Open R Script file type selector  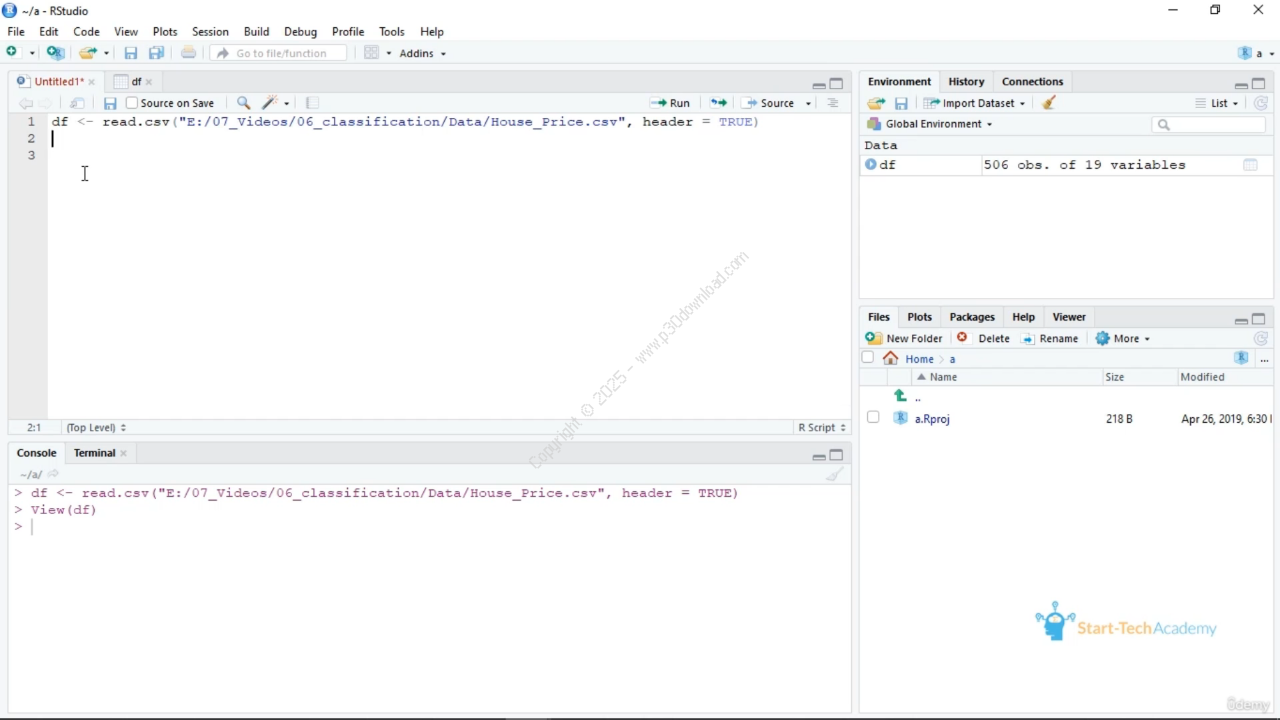pyautogui.click(x=822, y=428)
